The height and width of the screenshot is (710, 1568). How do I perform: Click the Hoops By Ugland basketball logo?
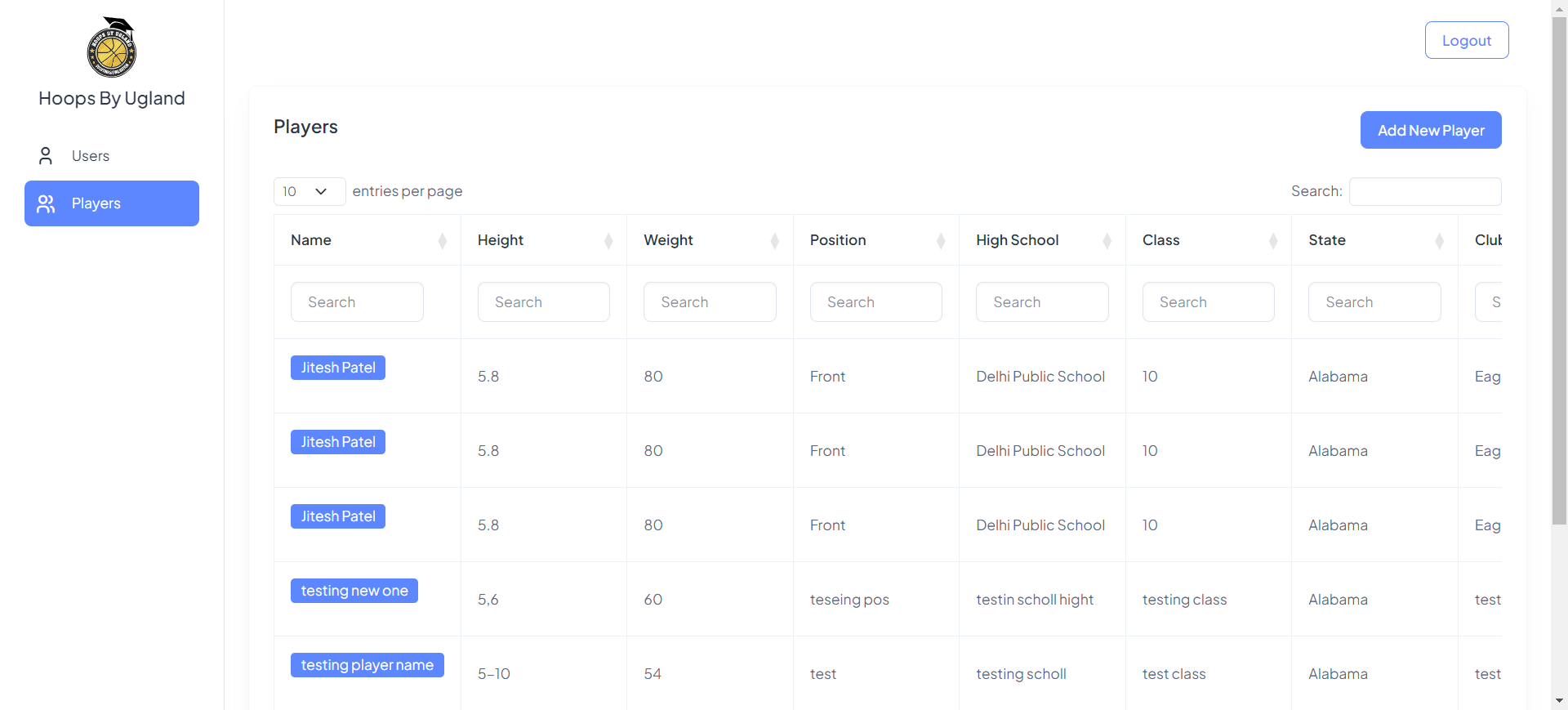112,47
